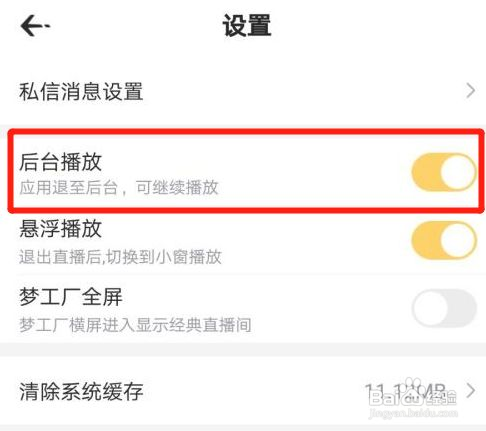Tap the 悬浮播放 label
The image size is (486, 431).
pyautogui.click(x=60, y=229)
